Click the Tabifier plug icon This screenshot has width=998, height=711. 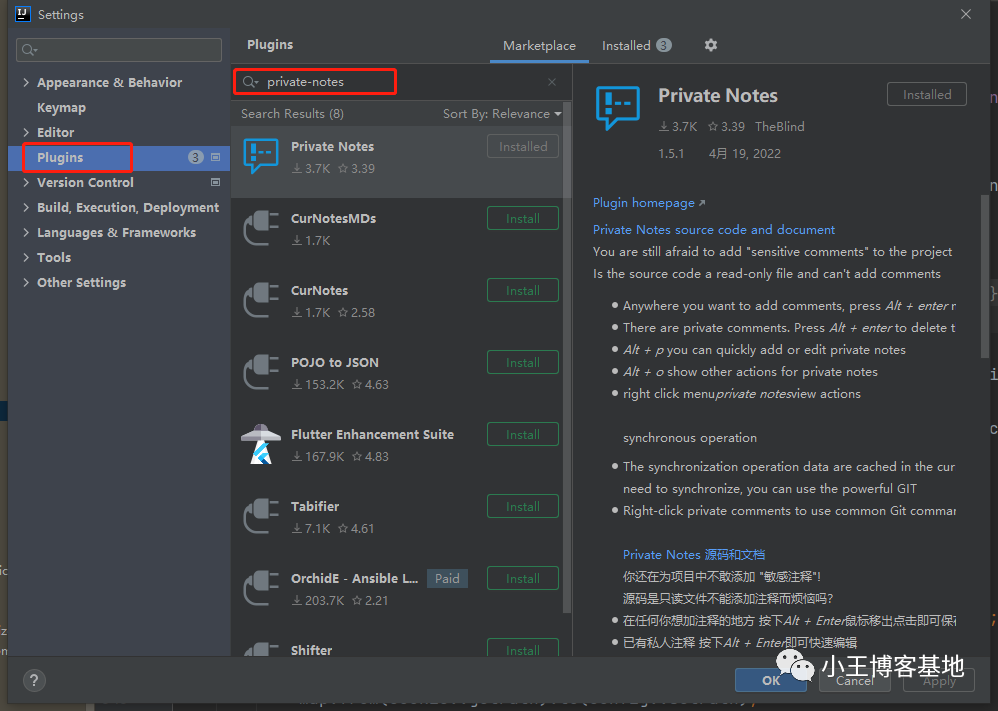(x=261, y=516)
